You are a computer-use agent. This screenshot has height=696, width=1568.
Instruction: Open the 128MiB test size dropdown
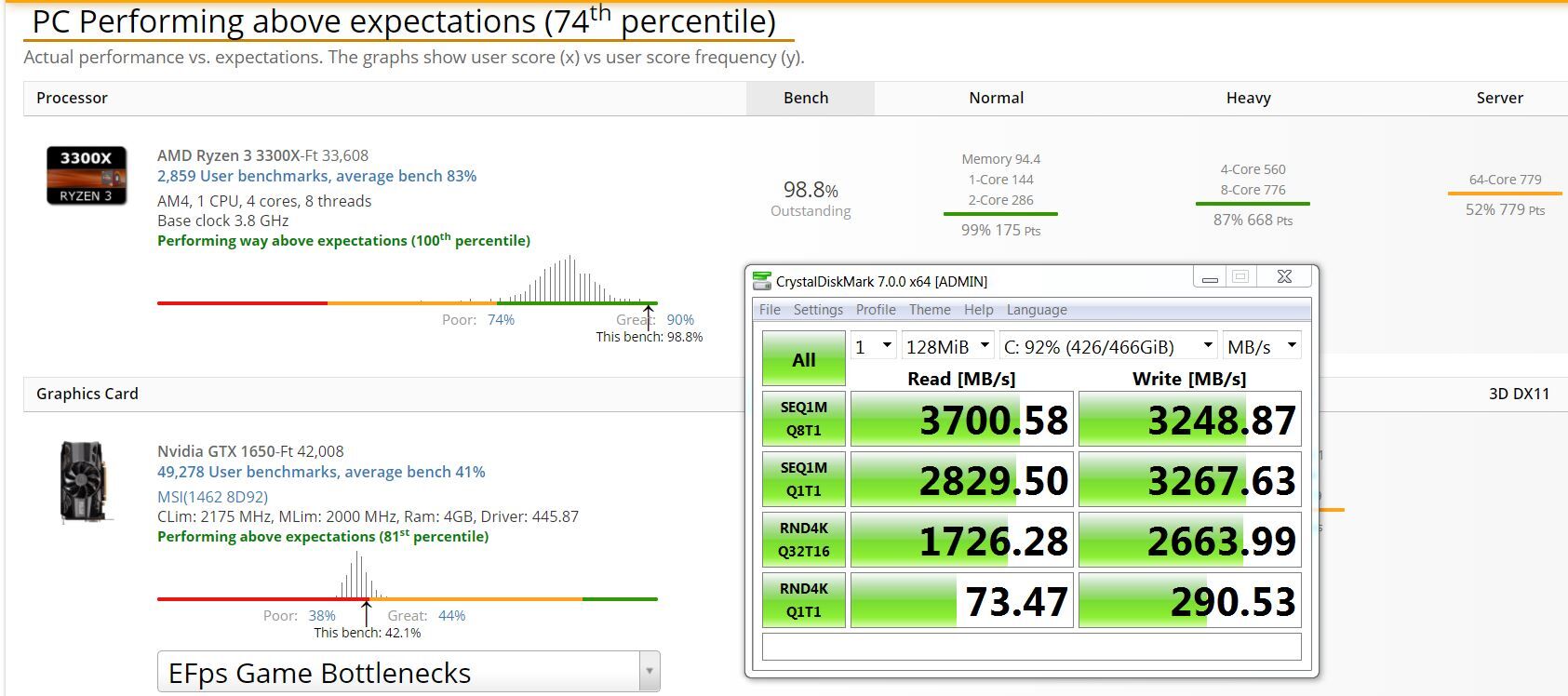948,347
